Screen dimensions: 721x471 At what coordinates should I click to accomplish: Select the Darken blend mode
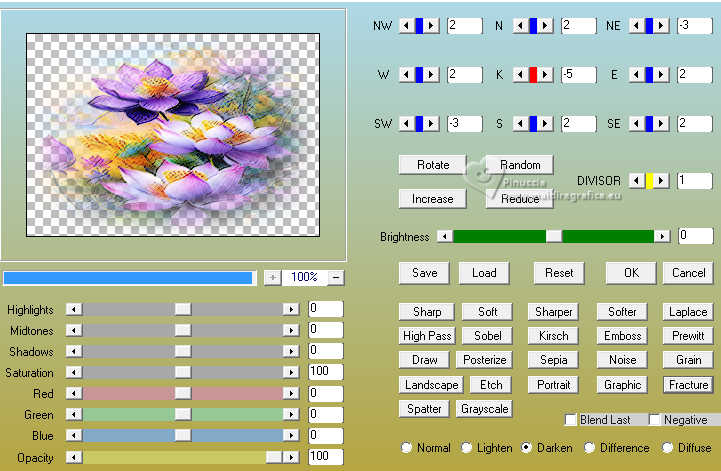point(526,448)
